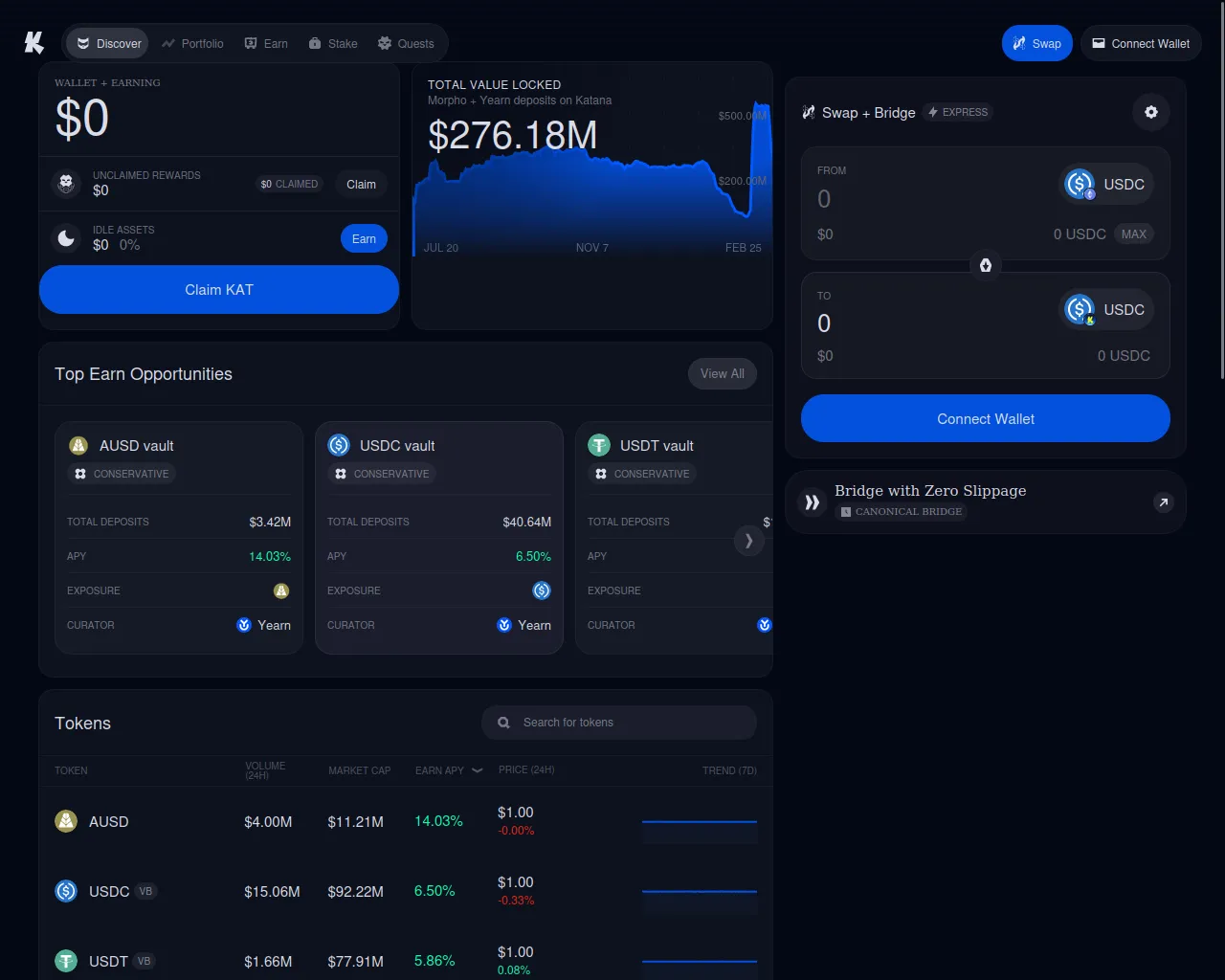The image size is (1225, 980).
Task: Click the USDC token icon in Tokens table
Action: click(66, 891)
